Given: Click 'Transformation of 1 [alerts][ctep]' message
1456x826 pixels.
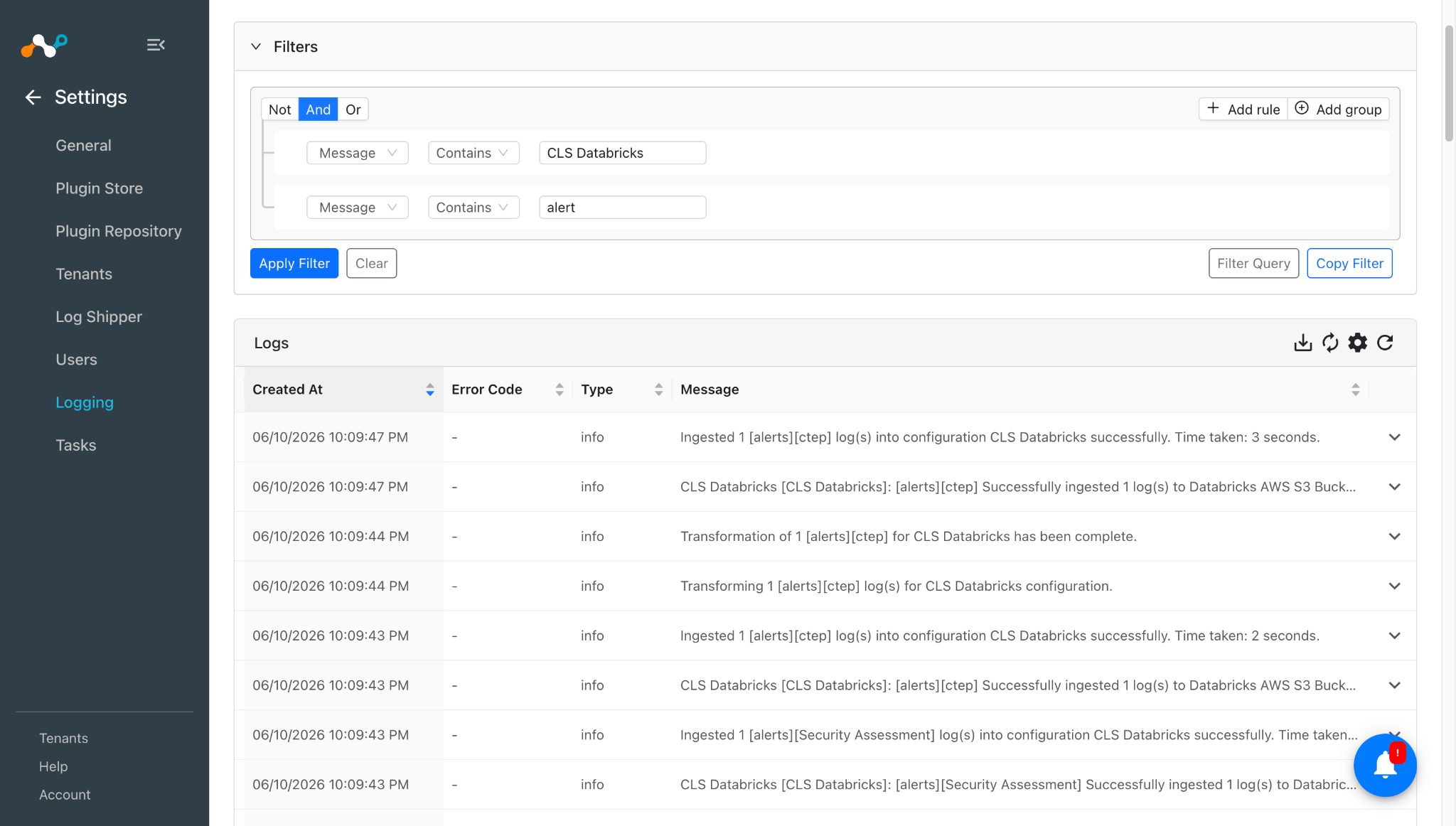Looking at the screenshot, I should click(x=908, y=537).
